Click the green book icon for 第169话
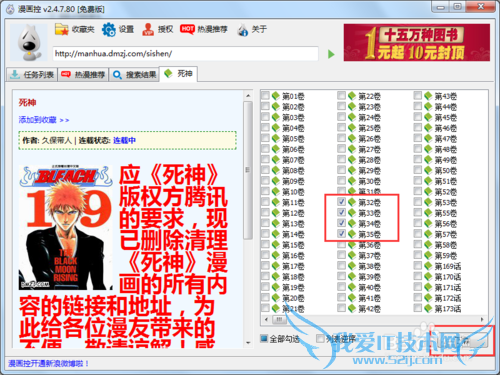The width and height of the screenshot is (500, 375). coord(428,266)
